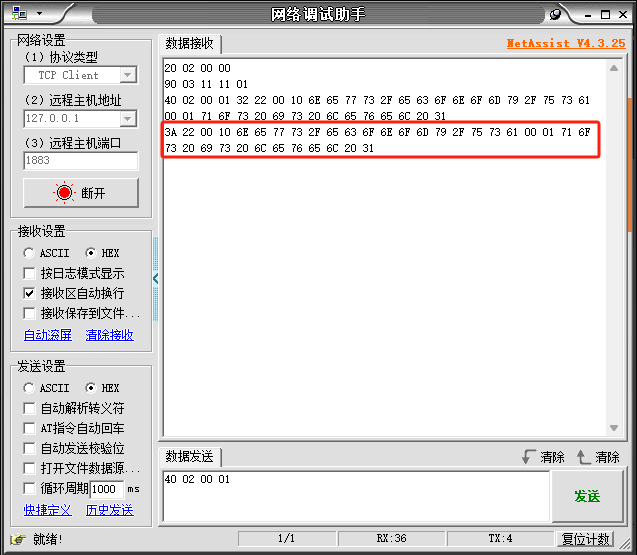Click the title bar menu dropdown arrow
The height and width of the screenshot is (555, 637).
pos(39,13)
